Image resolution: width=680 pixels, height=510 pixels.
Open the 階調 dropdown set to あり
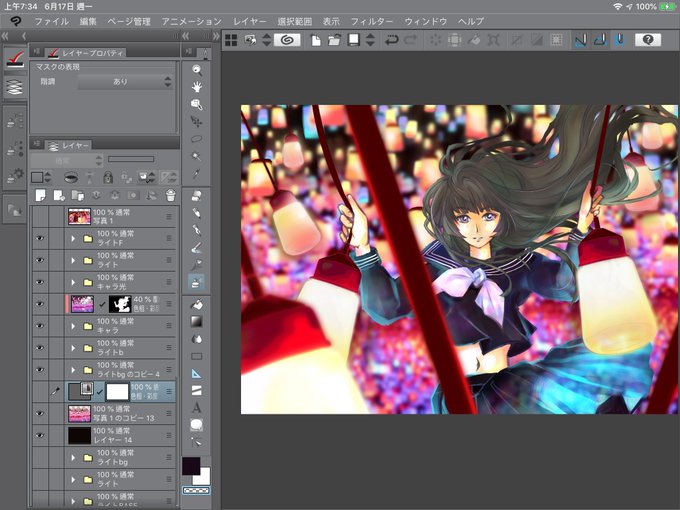(x=125, y=82)
